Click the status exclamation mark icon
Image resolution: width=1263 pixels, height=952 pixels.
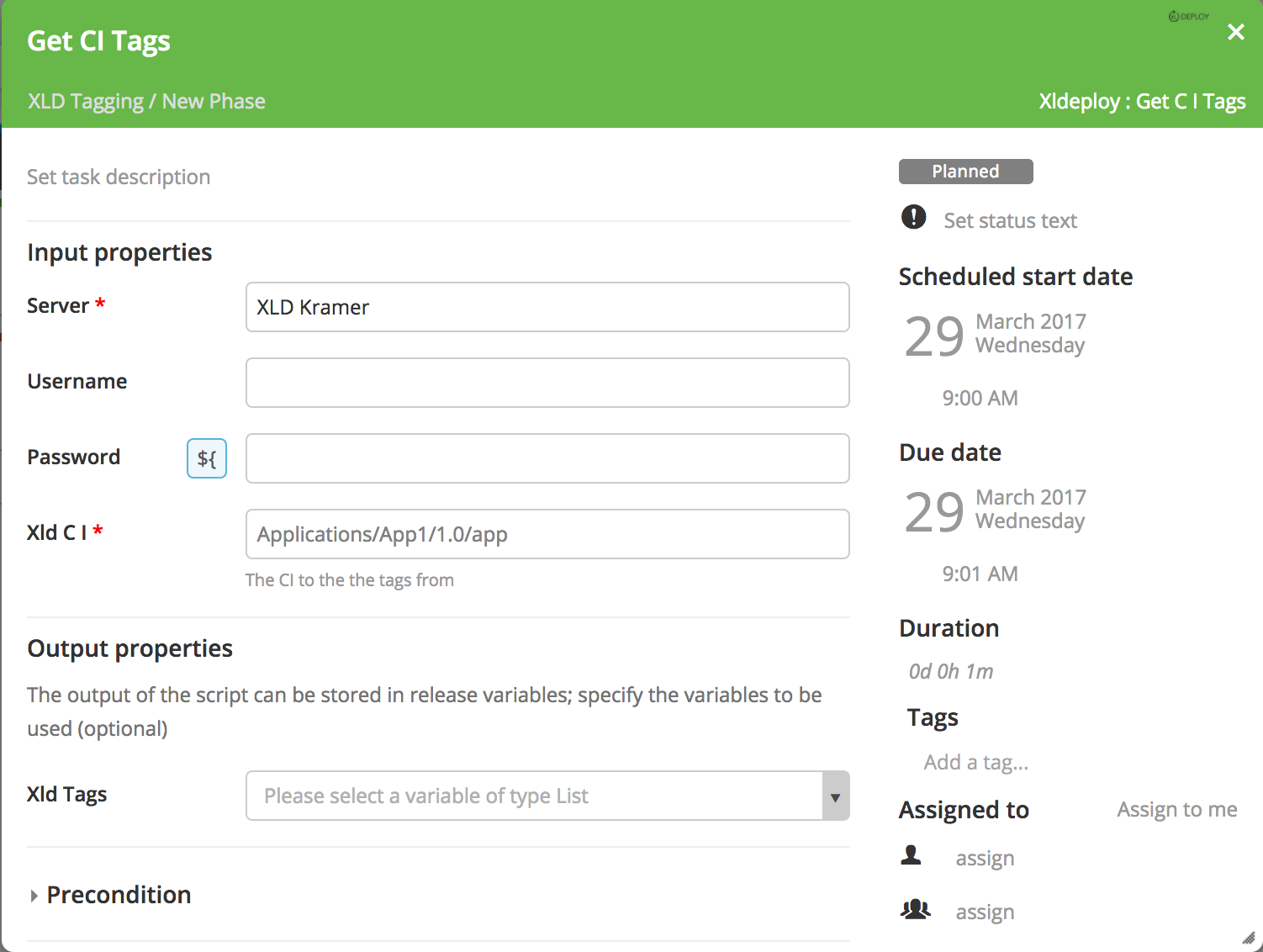point(913,217)
